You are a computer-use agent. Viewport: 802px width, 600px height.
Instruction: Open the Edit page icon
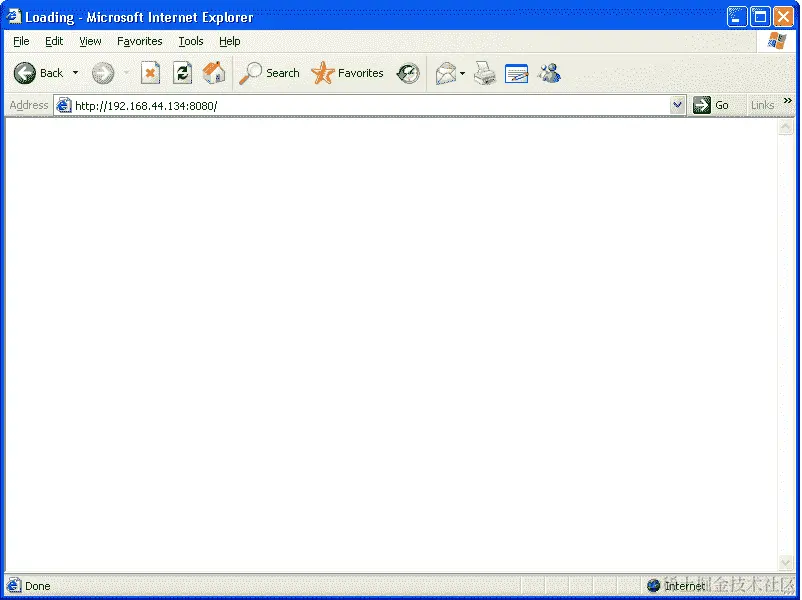[x=516, y=73]
